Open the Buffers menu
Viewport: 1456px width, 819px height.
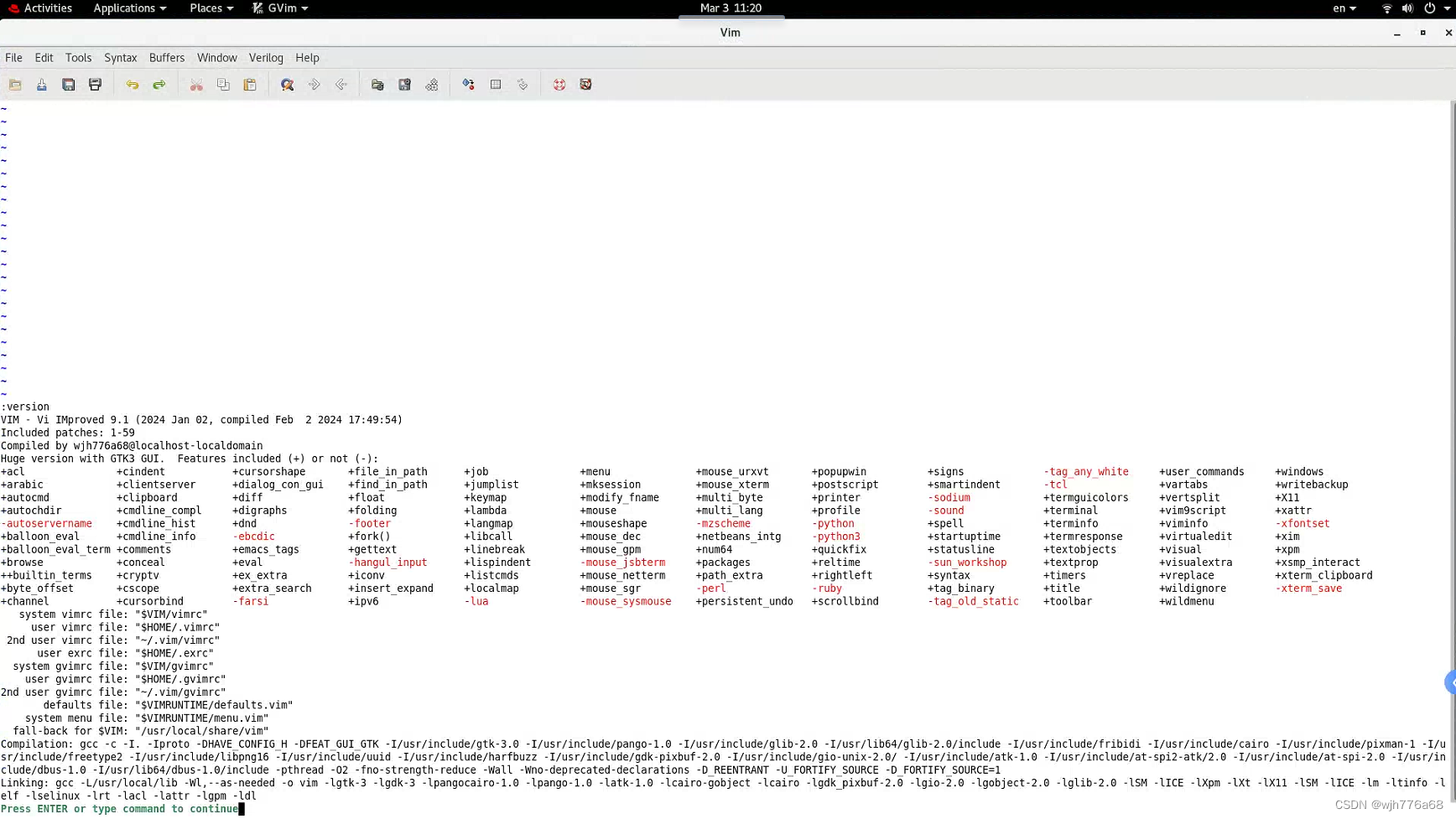[167, 58]
